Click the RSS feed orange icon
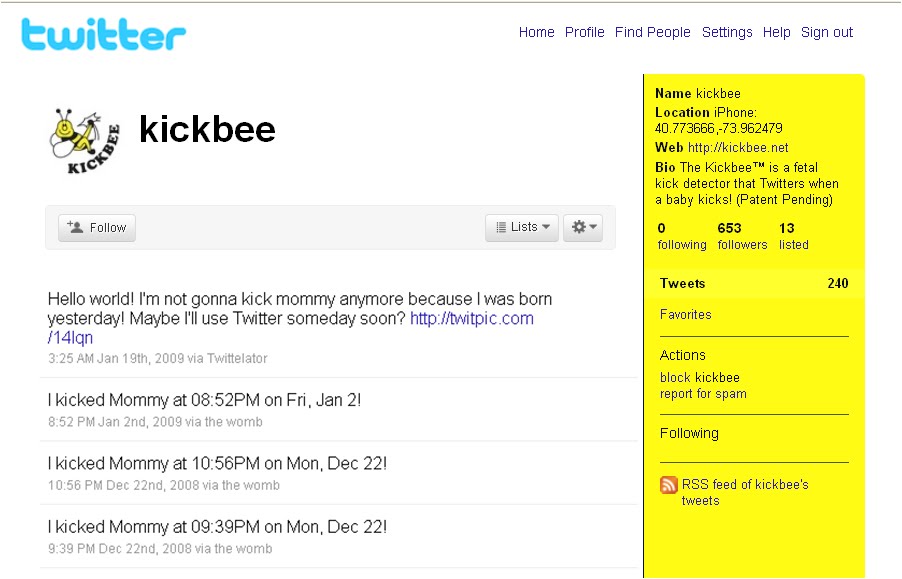Viewport: 902px width, 579px height. 668,485
